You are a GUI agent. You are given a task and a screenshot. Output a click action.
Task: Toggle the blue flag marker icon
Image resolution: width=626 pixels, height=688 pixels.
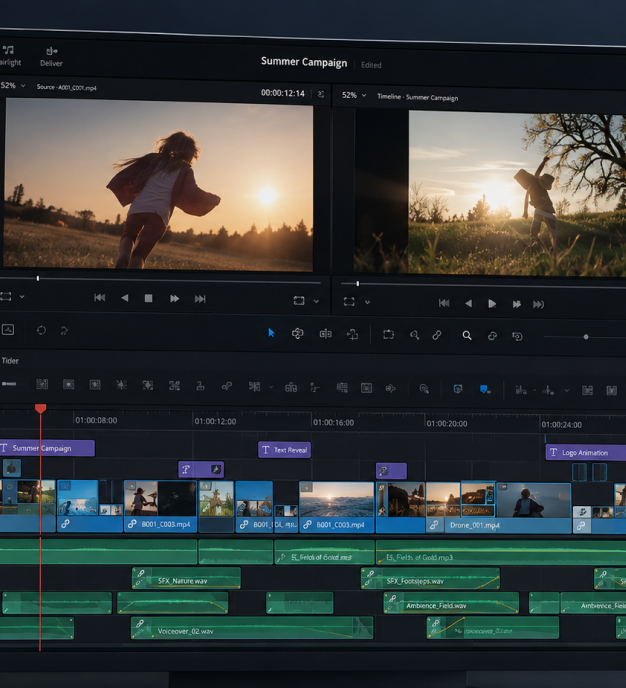(x=484, y=389)
